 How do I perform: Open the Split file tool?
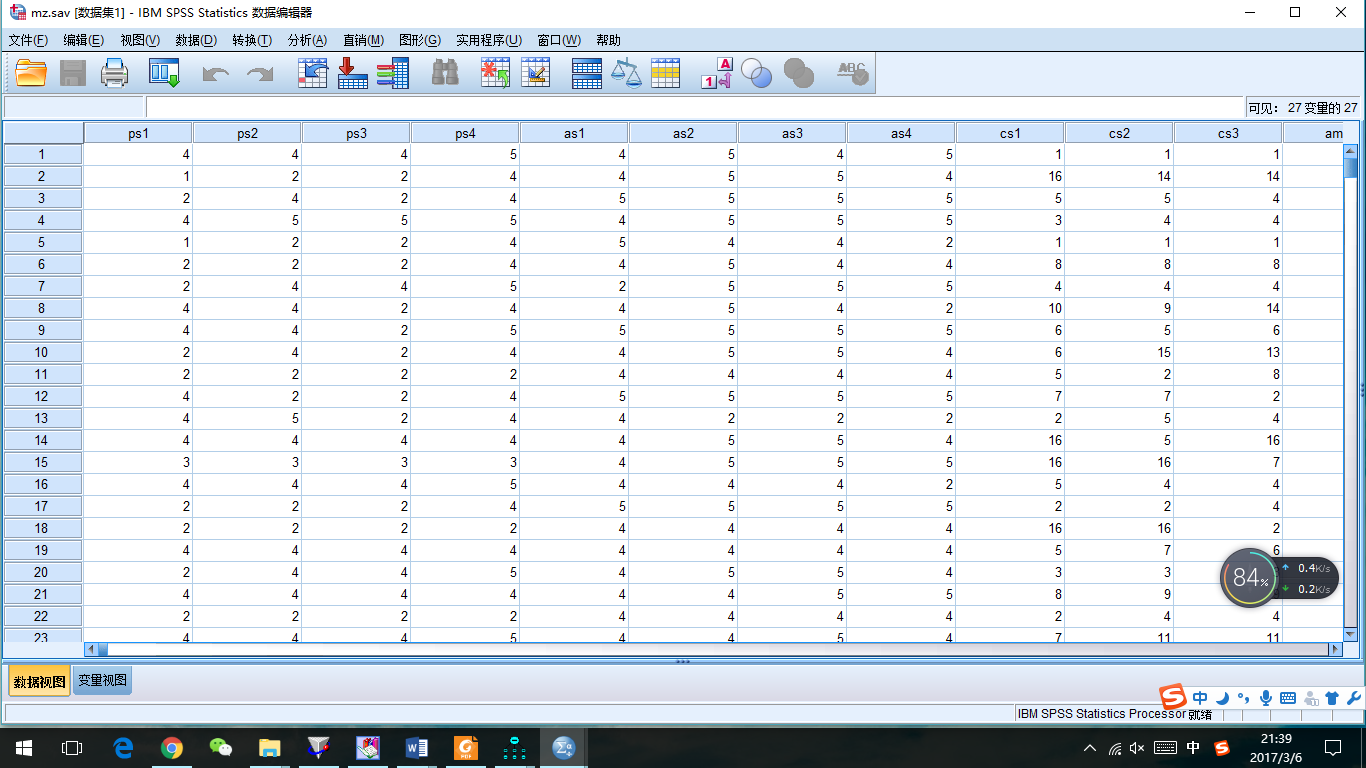click(587, 73)
